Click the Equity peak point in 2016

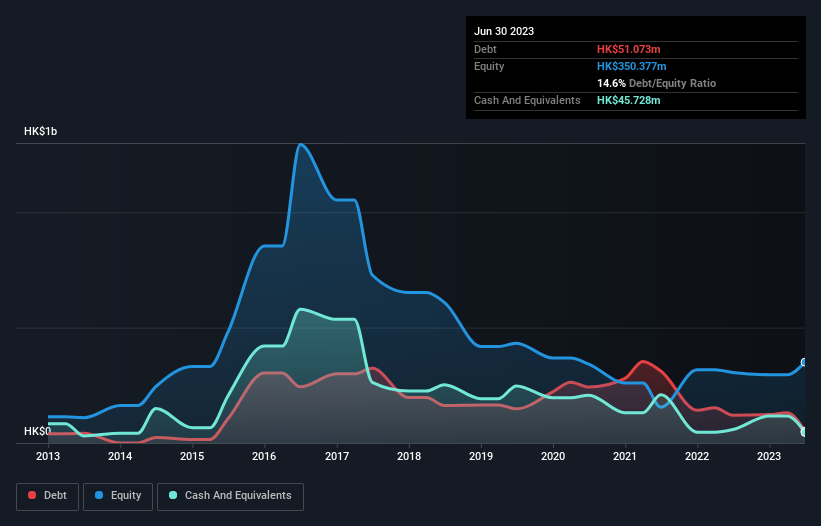[301, 144]
